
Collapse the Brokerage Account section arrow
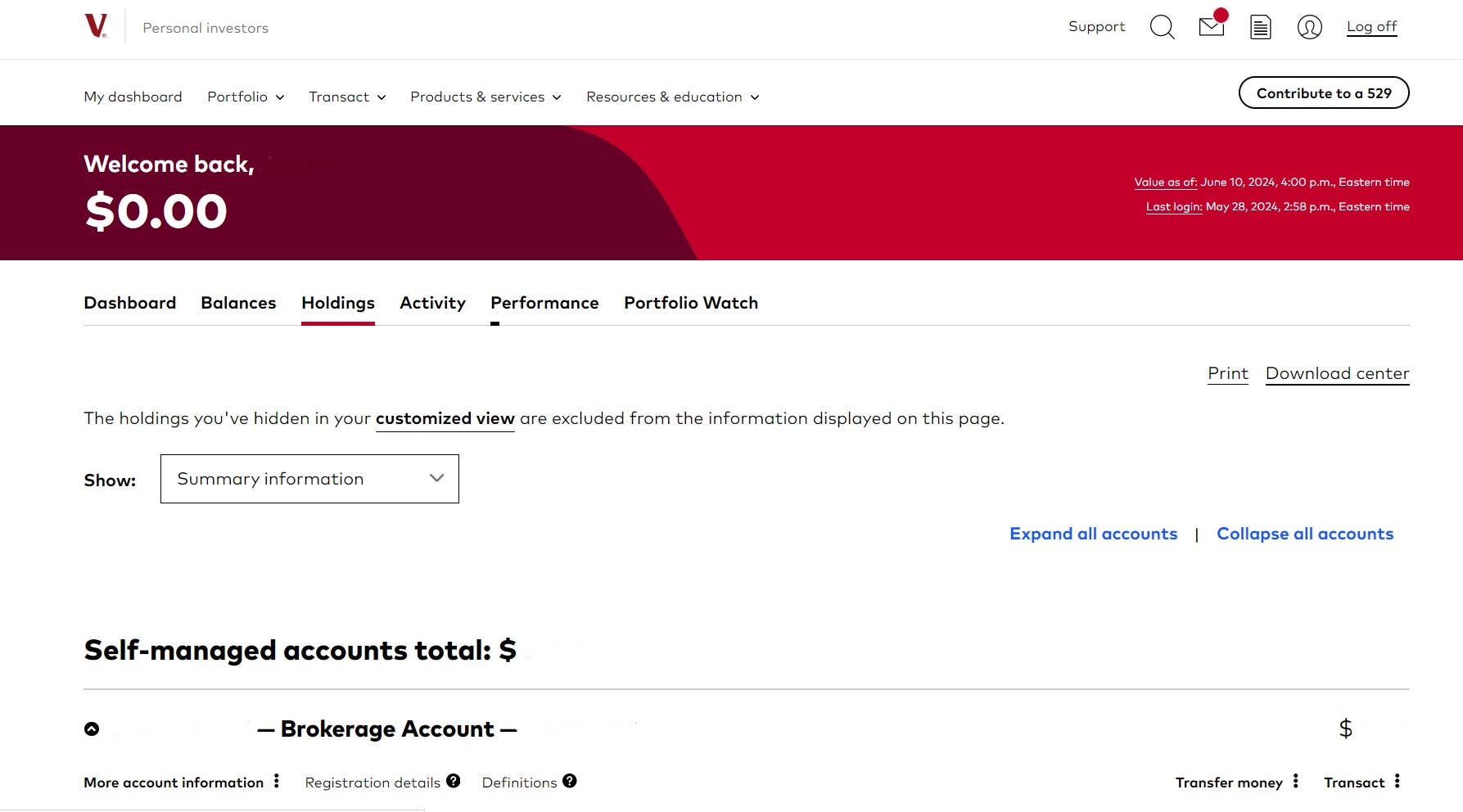coord(92,729)
